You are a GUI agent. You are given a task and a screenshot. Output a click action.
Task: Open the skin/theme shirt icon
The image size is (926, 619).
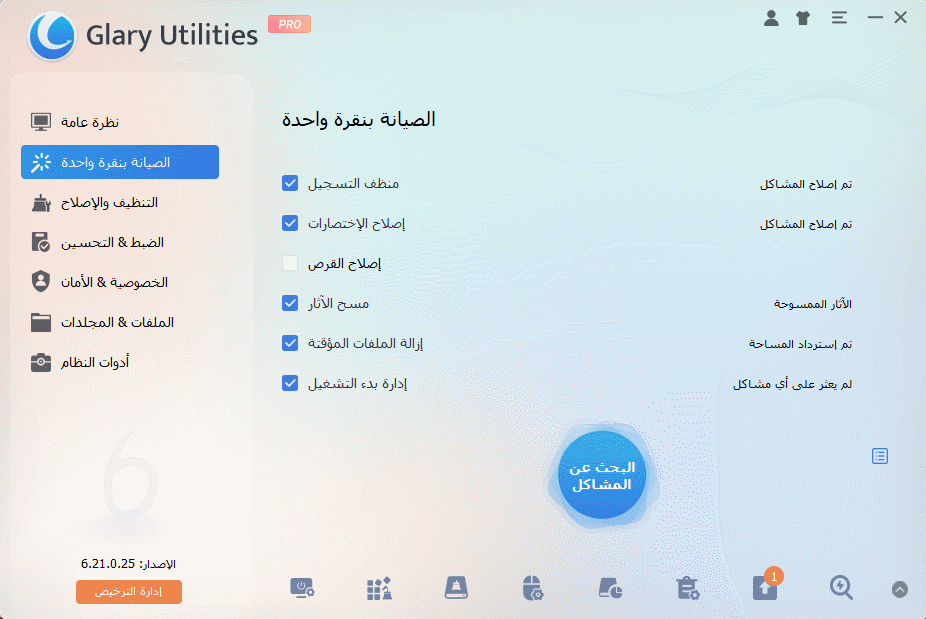click(x=803, y=18)
